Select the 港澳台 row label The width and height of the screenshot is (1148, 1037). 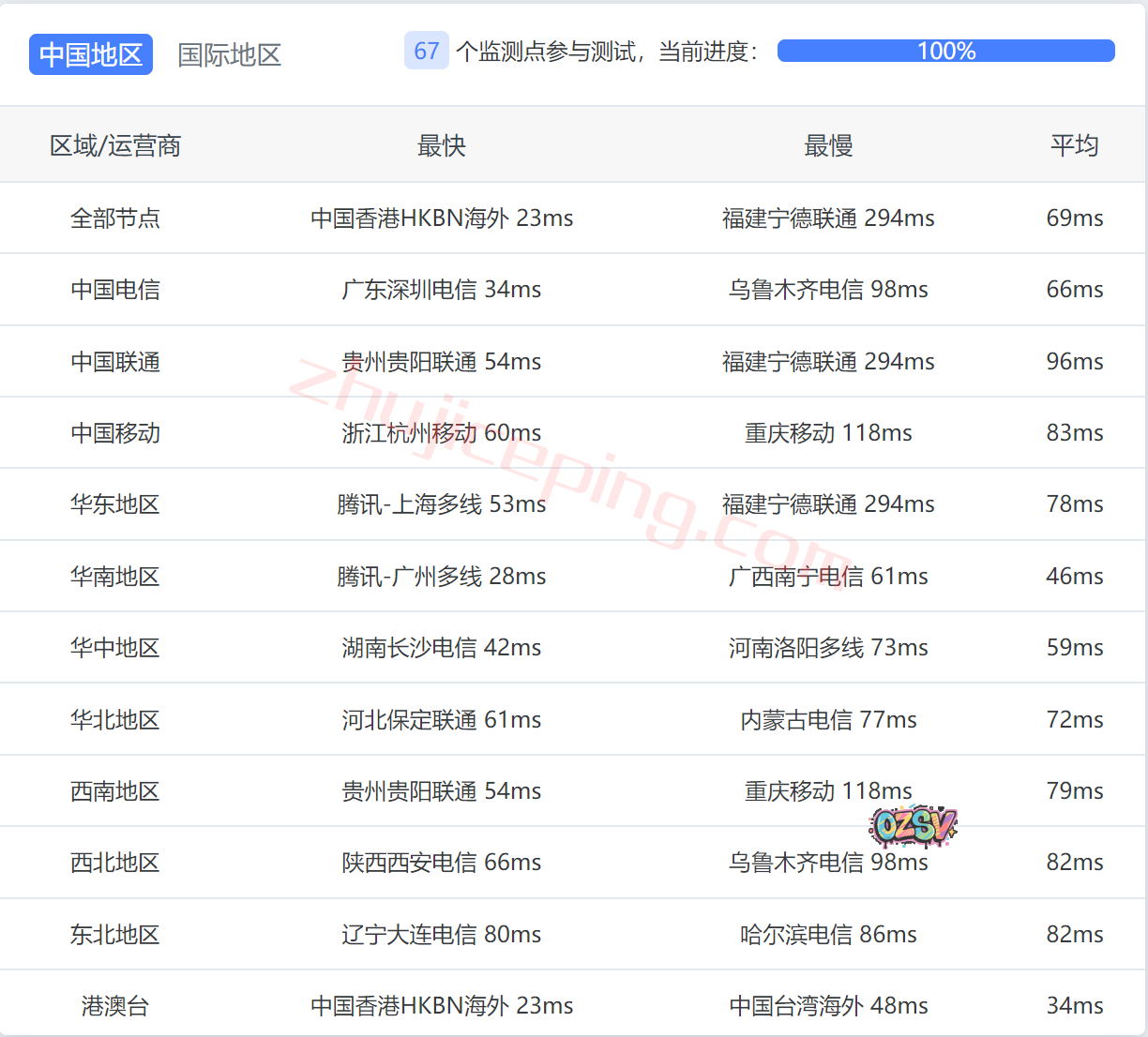pyautogui.click(x=115, y=1006)
